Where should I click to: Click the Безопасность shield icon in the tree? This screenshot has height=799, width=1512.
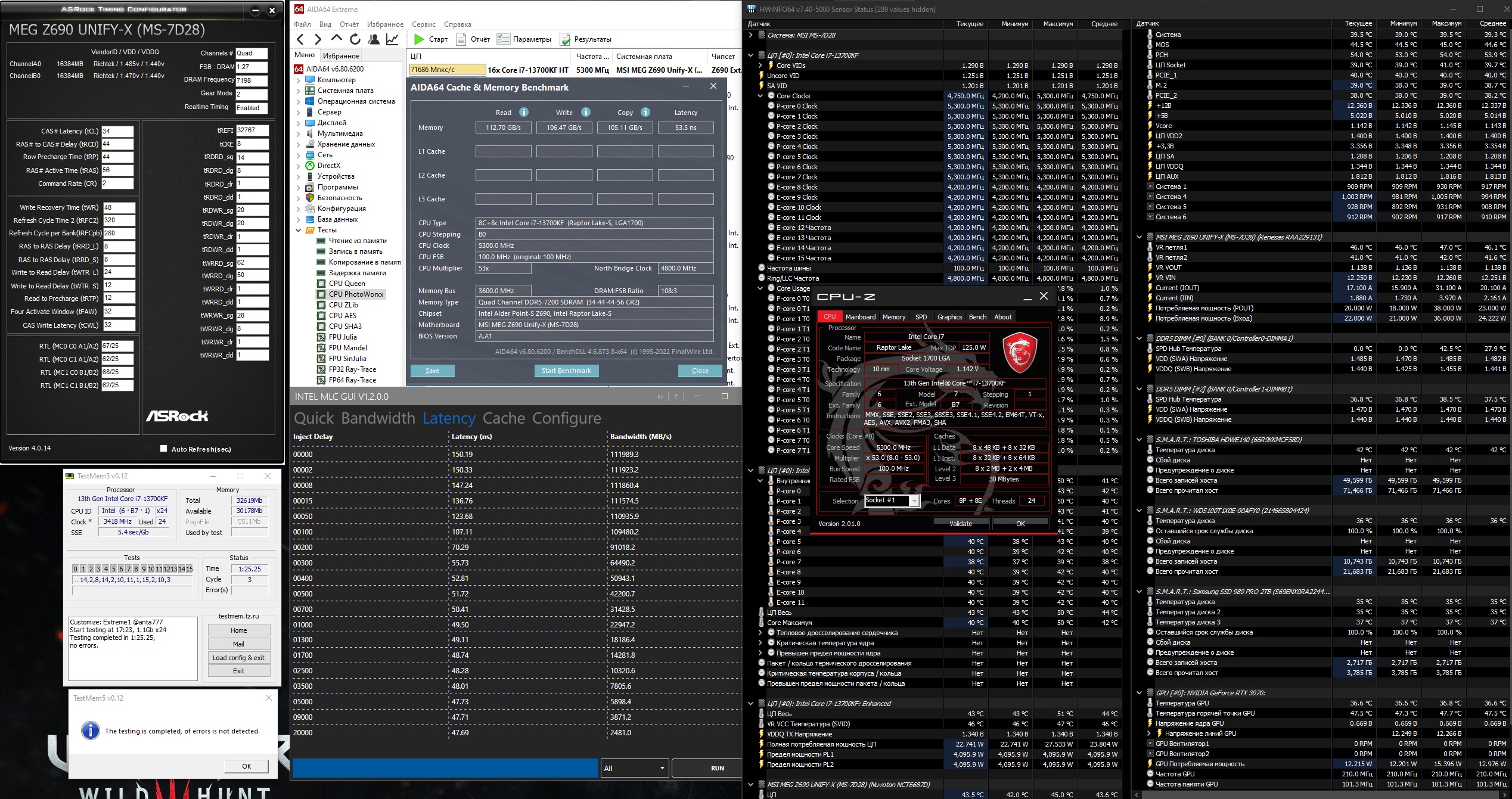310,198
